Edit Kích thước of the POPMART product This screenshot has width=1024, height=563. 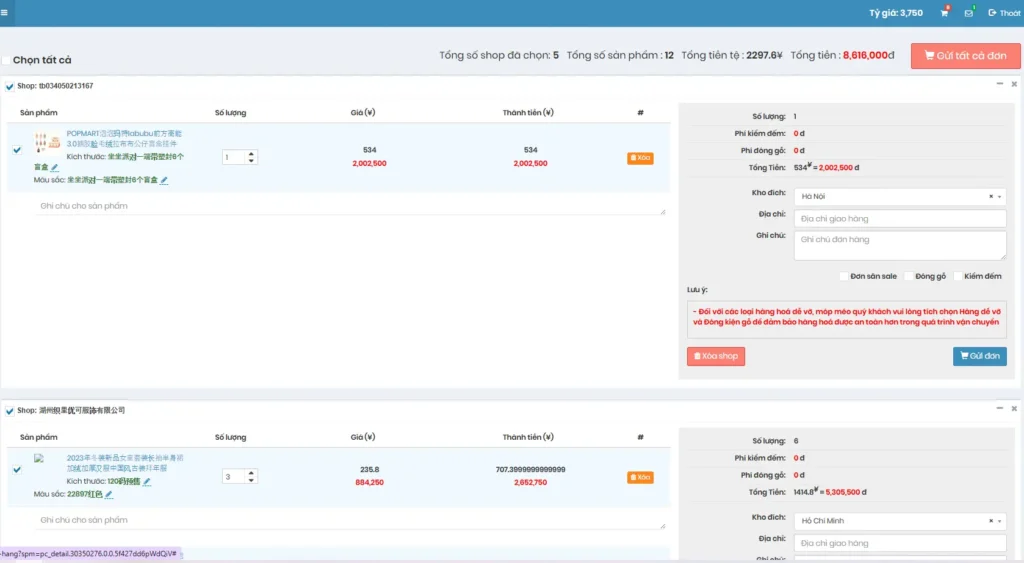point(55,167)
